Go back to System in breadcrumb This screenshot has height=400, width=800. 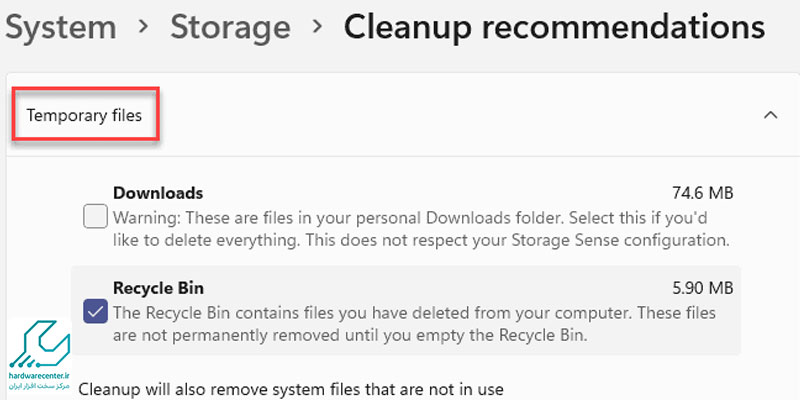click(x=61, y=27)
